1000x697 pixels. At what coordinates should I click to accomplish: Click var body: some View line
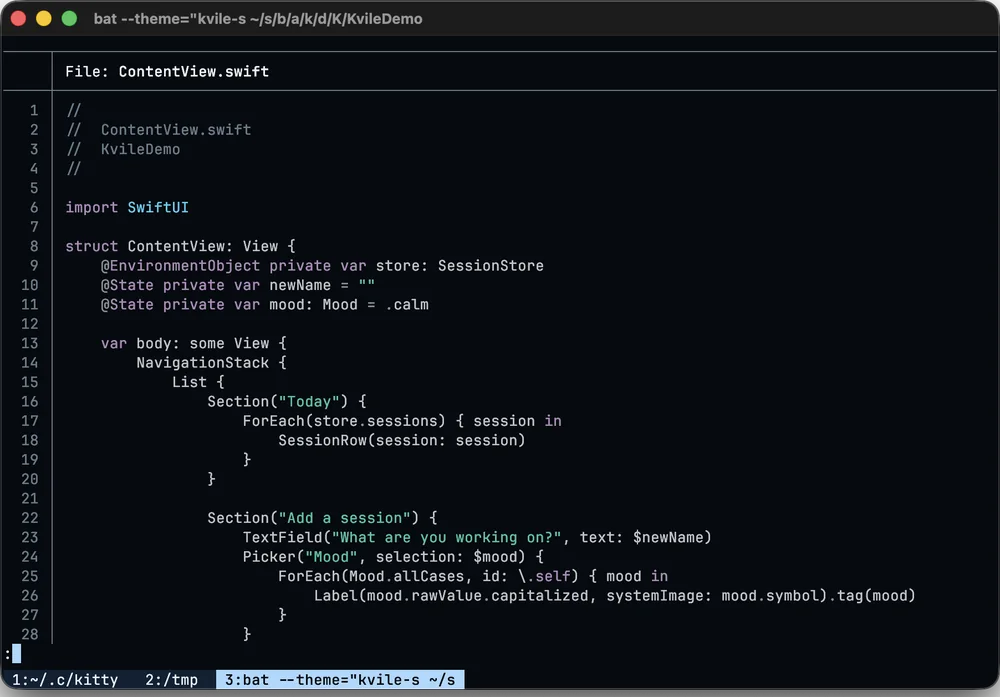coord(194,344)
